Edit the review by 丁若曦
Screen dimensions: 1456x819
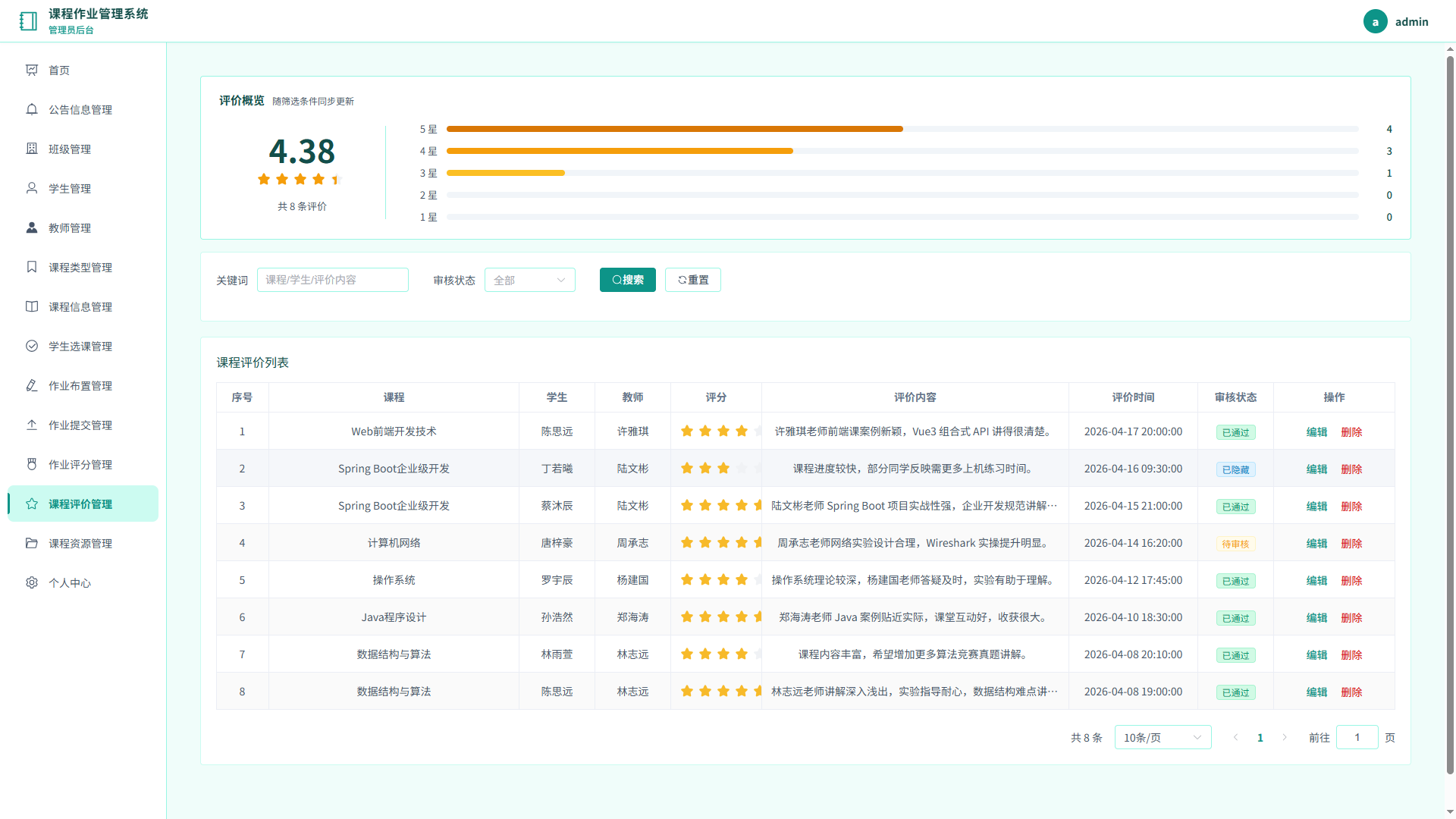1316,469
